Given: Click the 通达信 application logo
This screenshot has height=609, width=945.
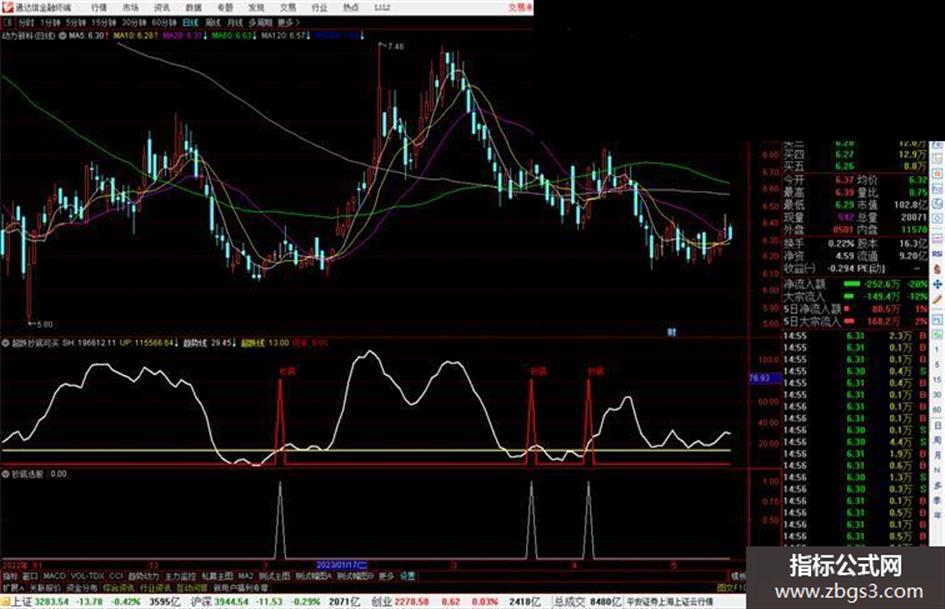Looking at the screenshot, I should (7, 7).
